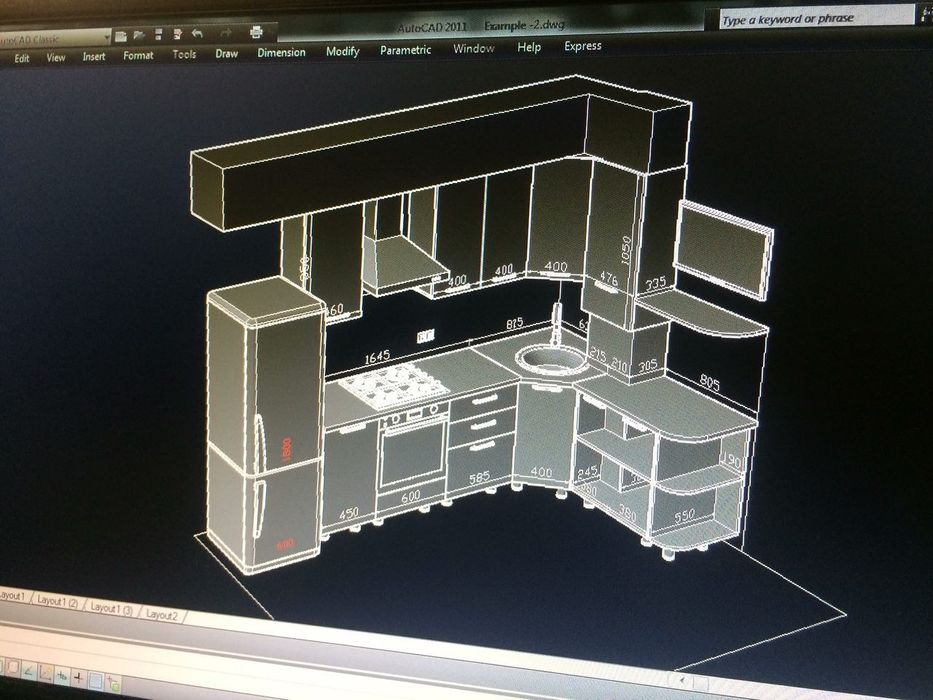
Task: Open the Express menu
Action: 583,46
